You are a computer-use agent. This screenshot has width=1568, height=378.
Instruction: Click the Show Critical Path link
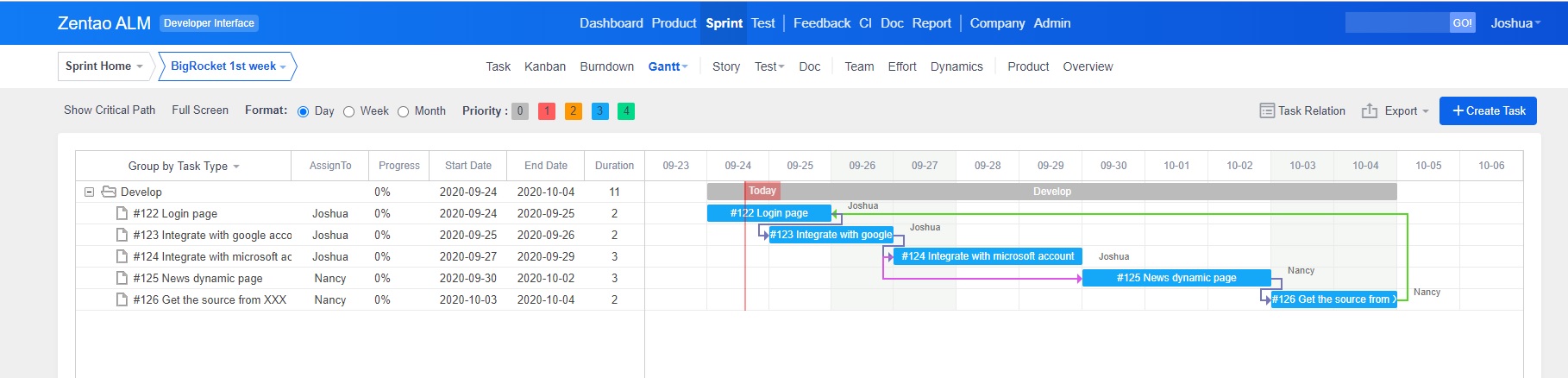pyautogui.click(x=110, y=110)
